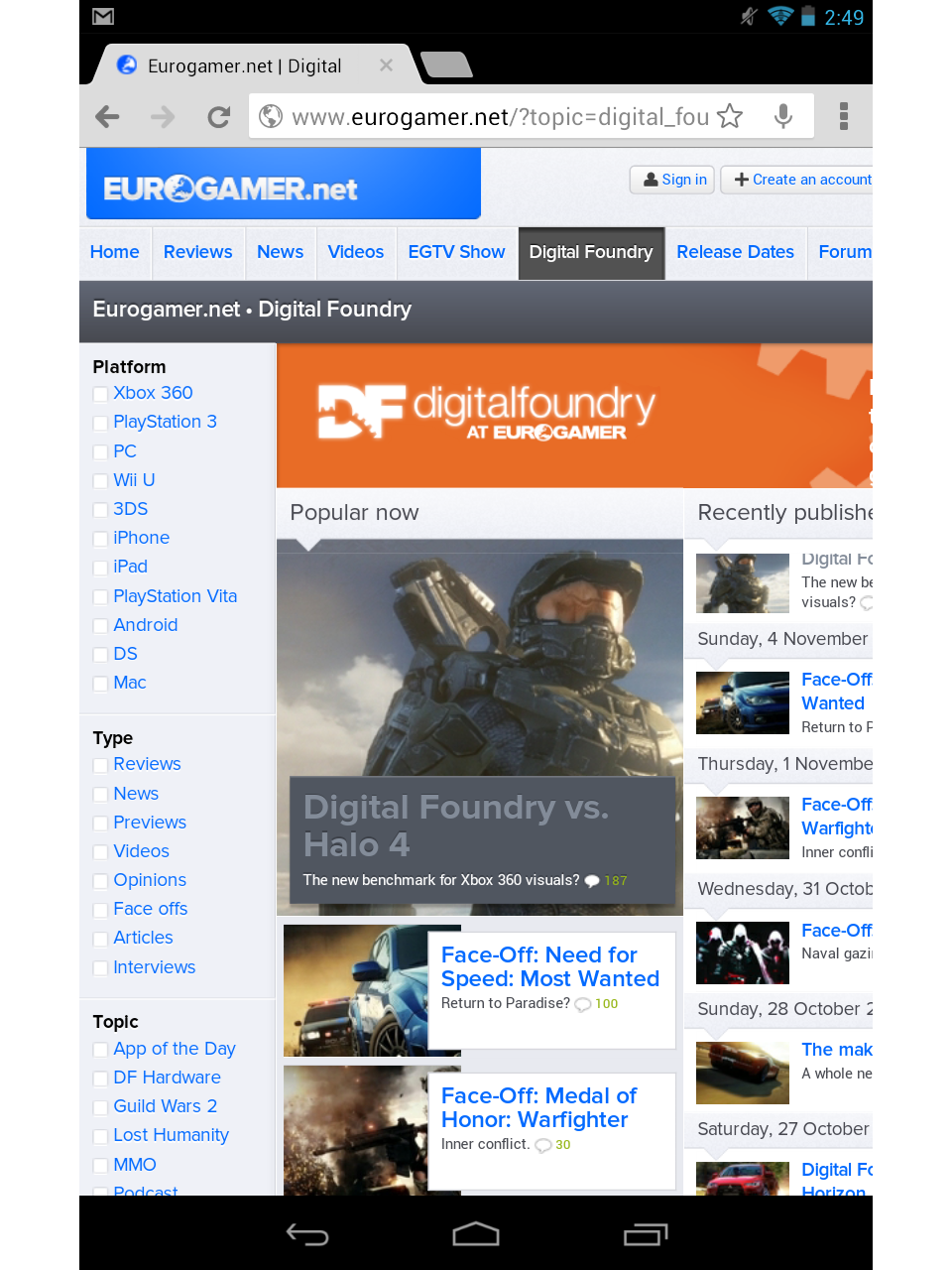This screenshot has height=1270, width=952.
Task: Open Face-Off: Medal of Honor Warfighter article
Action: coord(538,1107)
